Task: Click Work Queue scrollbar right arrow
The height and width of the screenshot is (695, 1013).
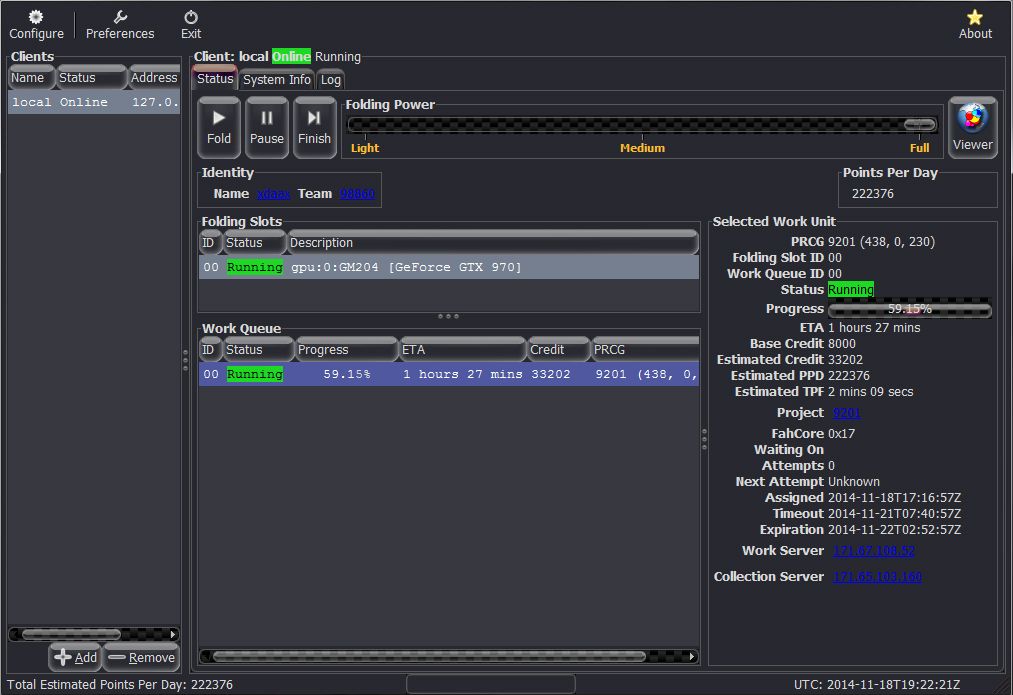Action: point(692,656)
